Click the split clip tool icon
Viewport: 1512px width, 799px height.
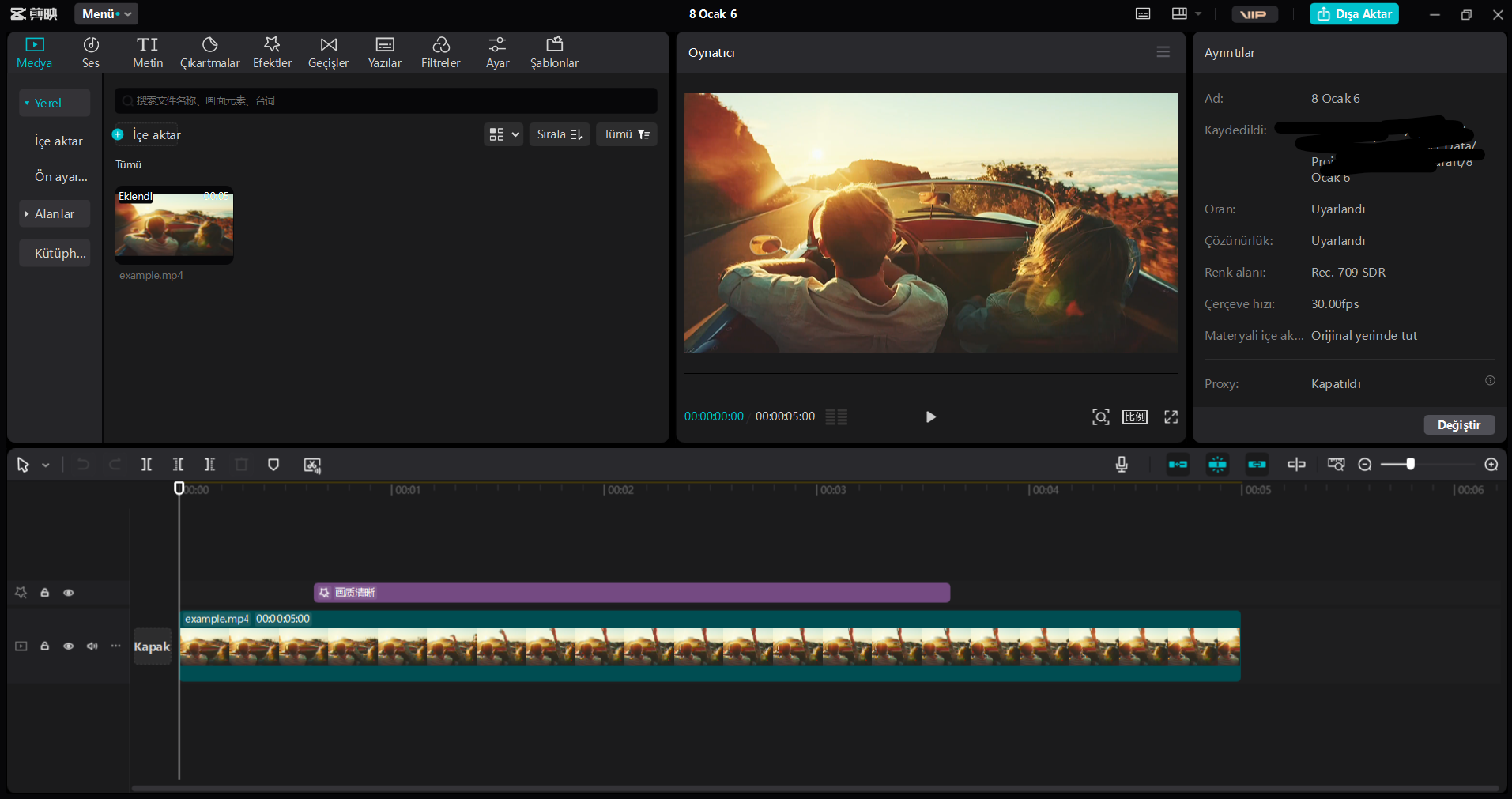(146, 465)
